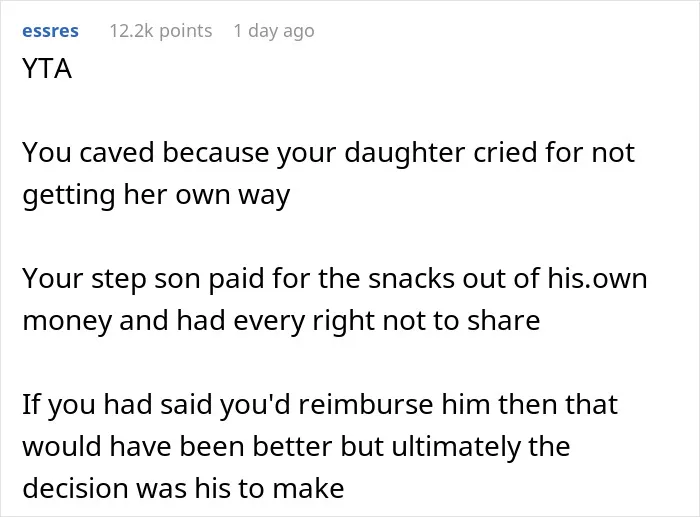The image size is (700, 517).
Task: Click the 12.2k points score
Action: [x=161, y=31]
